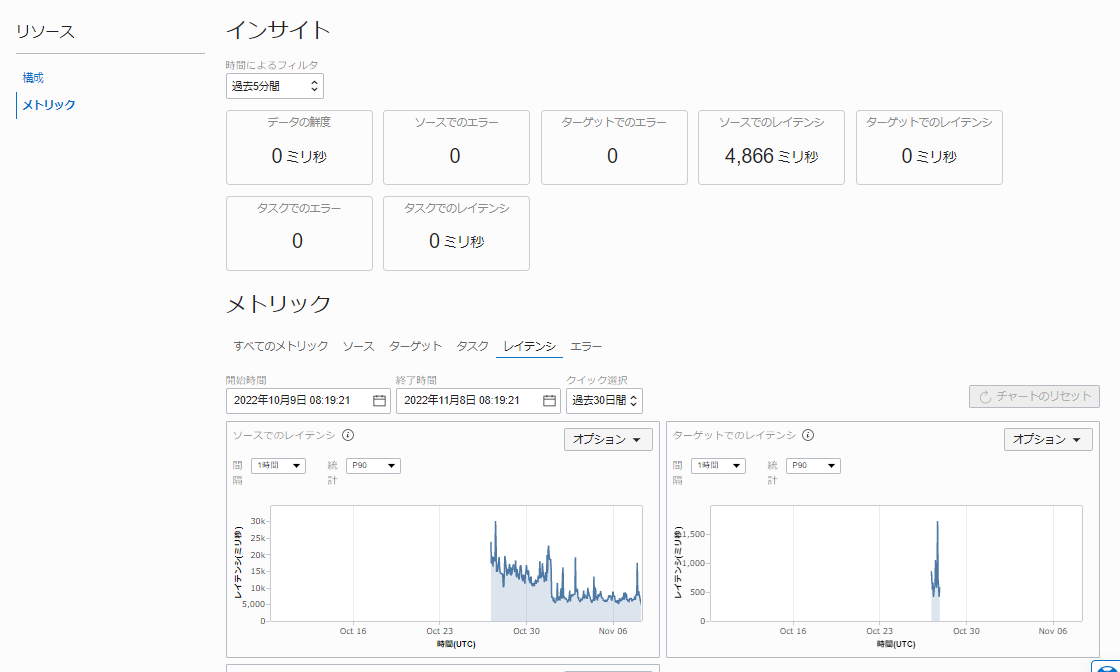Click the 開始時間 date input field

point(298,401)
